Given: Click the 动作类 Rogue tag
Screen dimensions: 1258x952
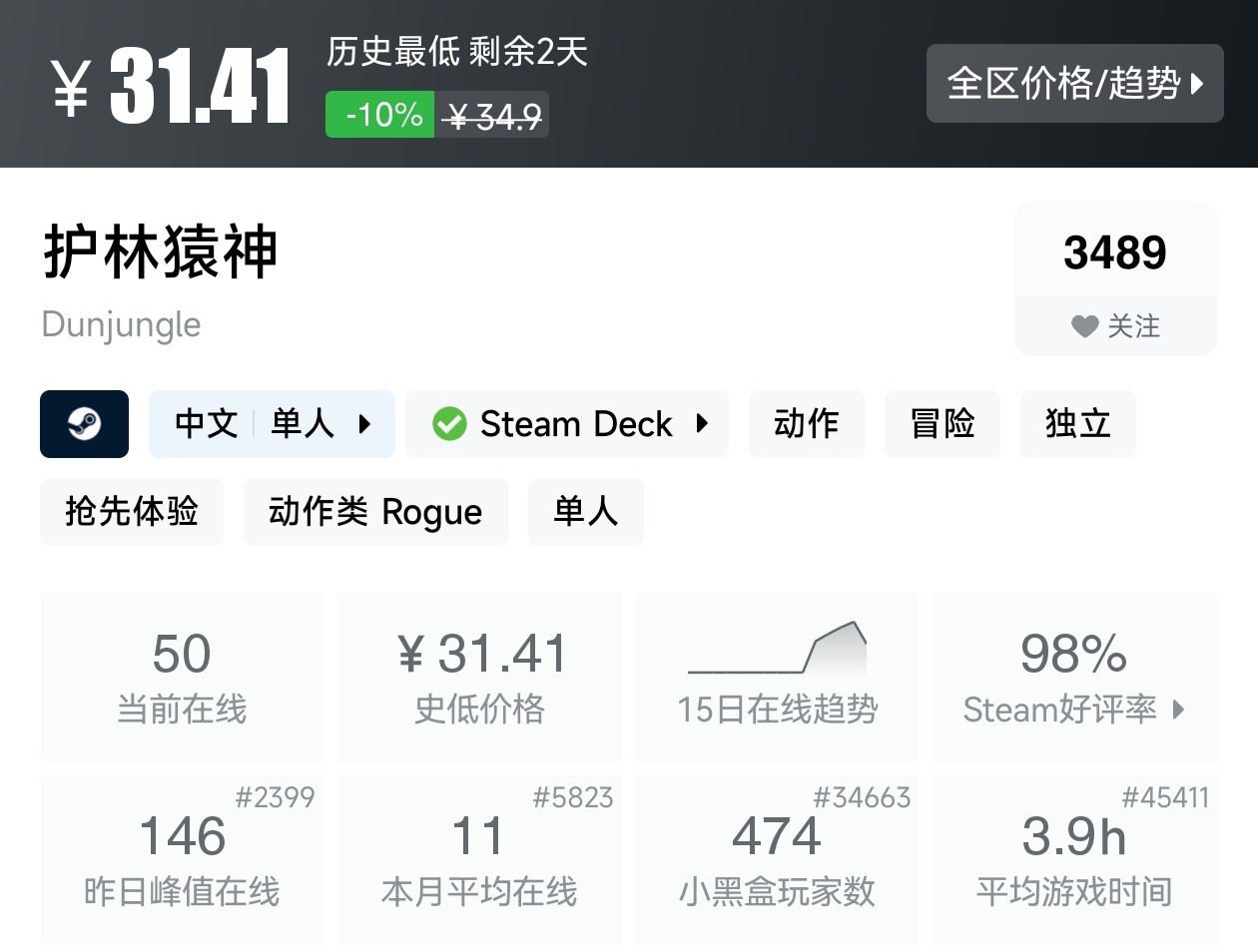Looking at the screenshot, I should pyautogui.click(x=375, y=512).
